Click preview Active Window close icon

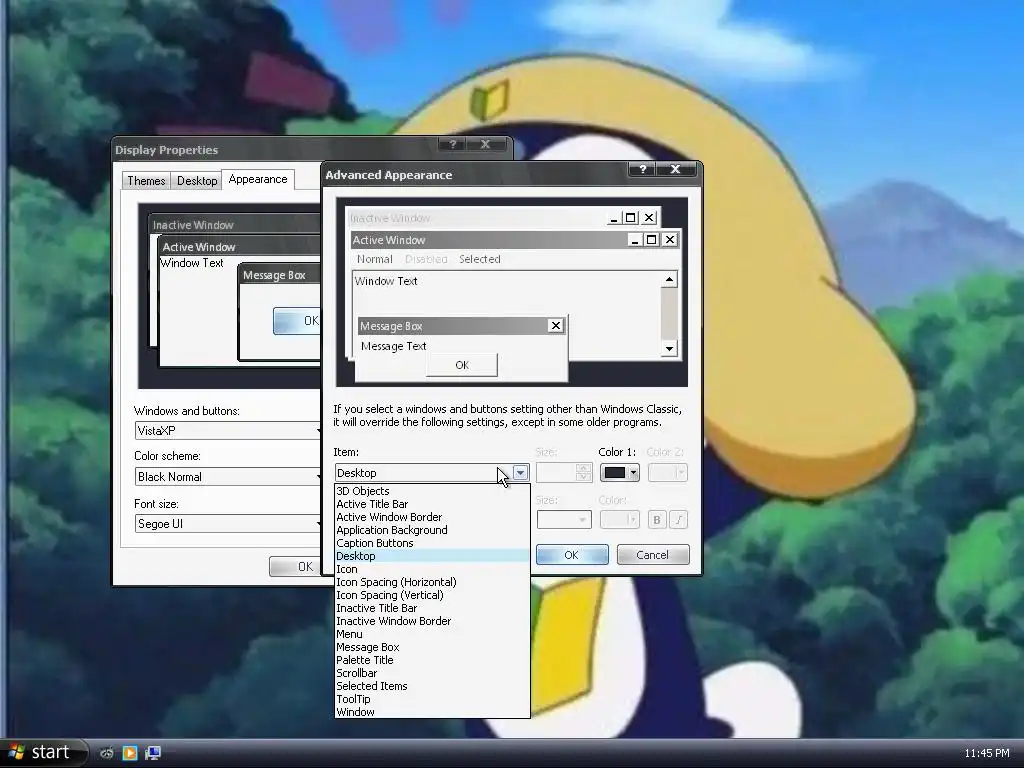click(x=670, y=240)
